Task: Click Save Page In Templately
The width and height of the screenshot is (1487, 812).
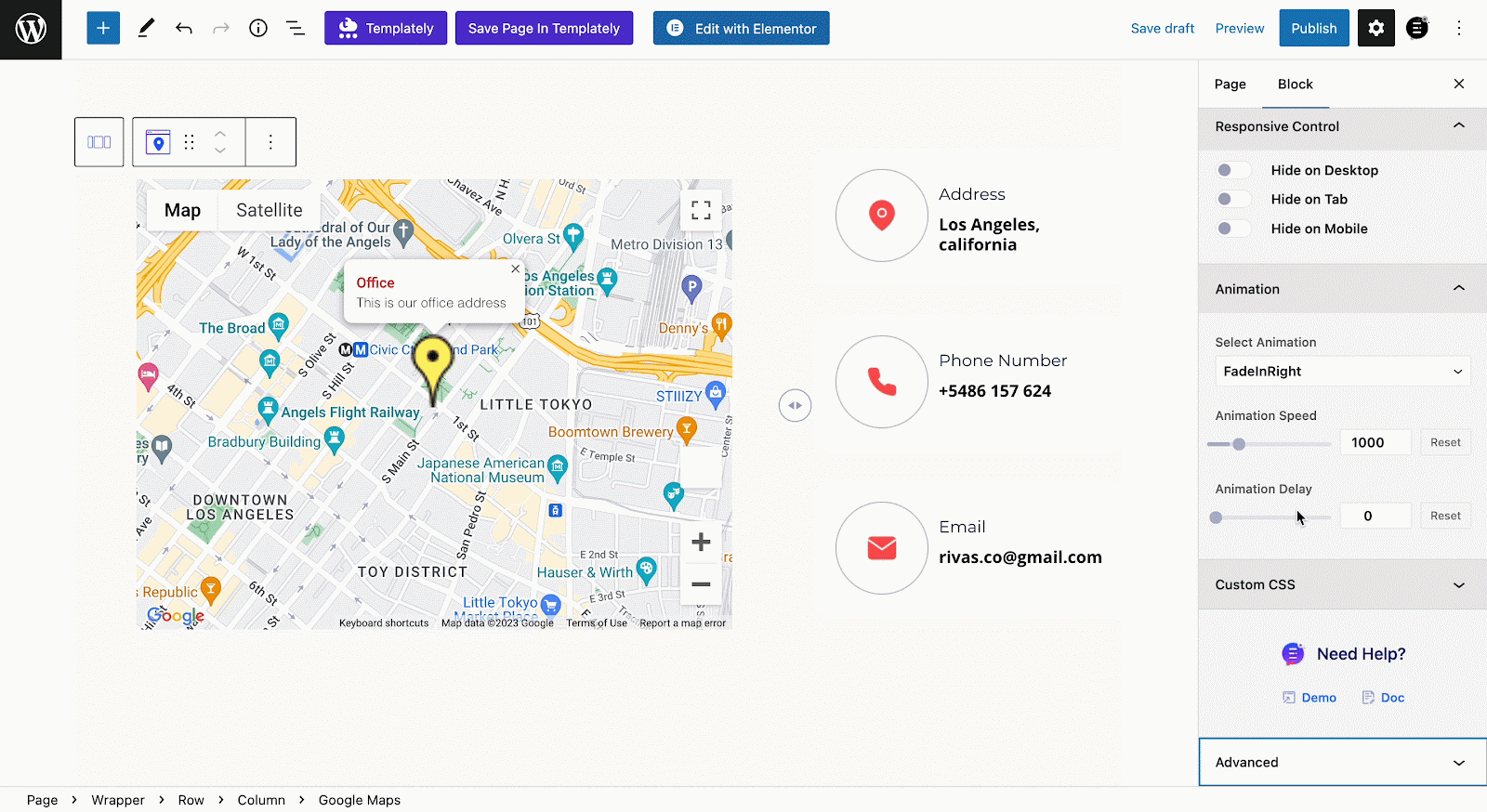Action: 544,28
